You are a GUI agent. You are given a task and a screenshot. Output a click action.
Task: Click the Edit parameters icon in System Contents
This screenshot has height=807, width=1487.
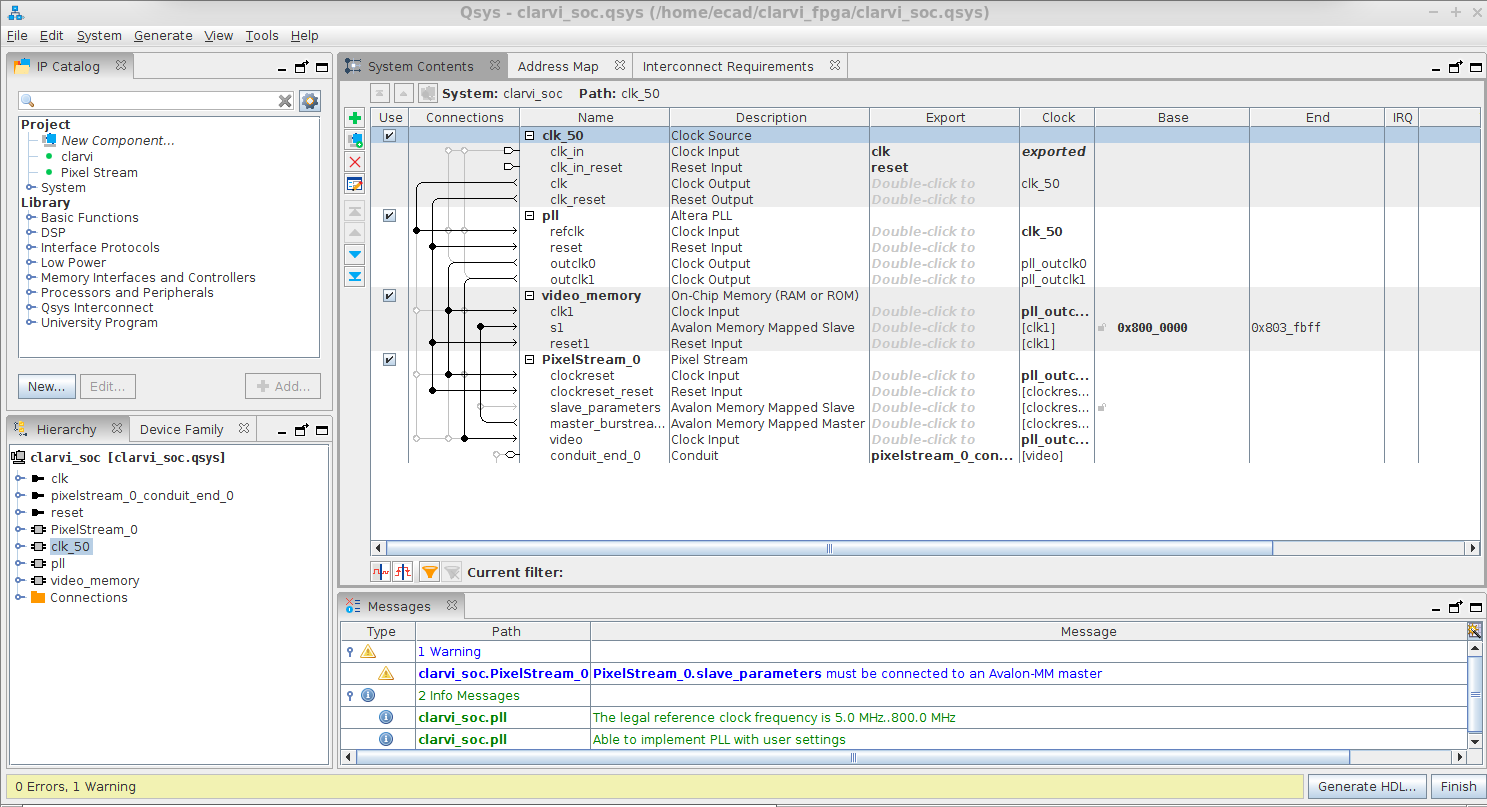(x=355, y=184)
